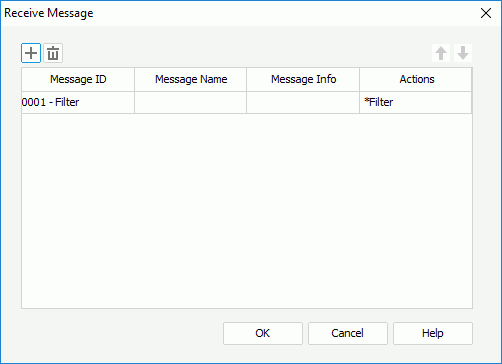Viewport: 502px width, 364px height.
Task: Move message up with the up arrow
Action: 441,53
